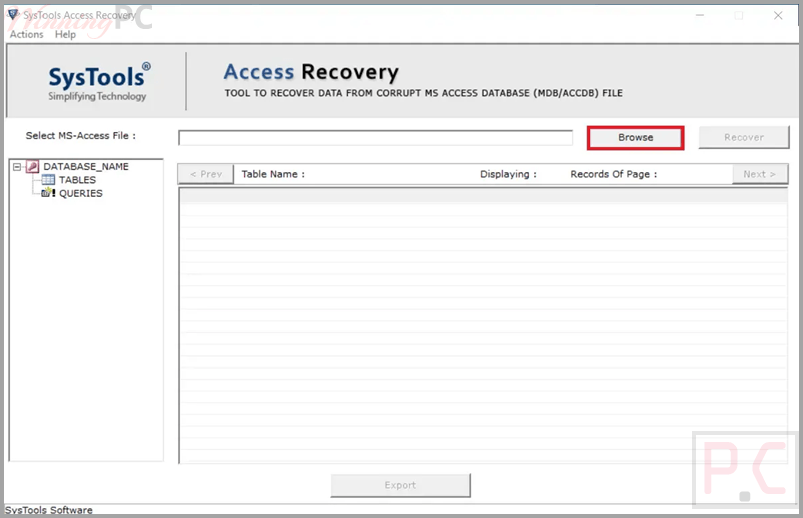Click the "Records Of Page :" label

(614, 174)
